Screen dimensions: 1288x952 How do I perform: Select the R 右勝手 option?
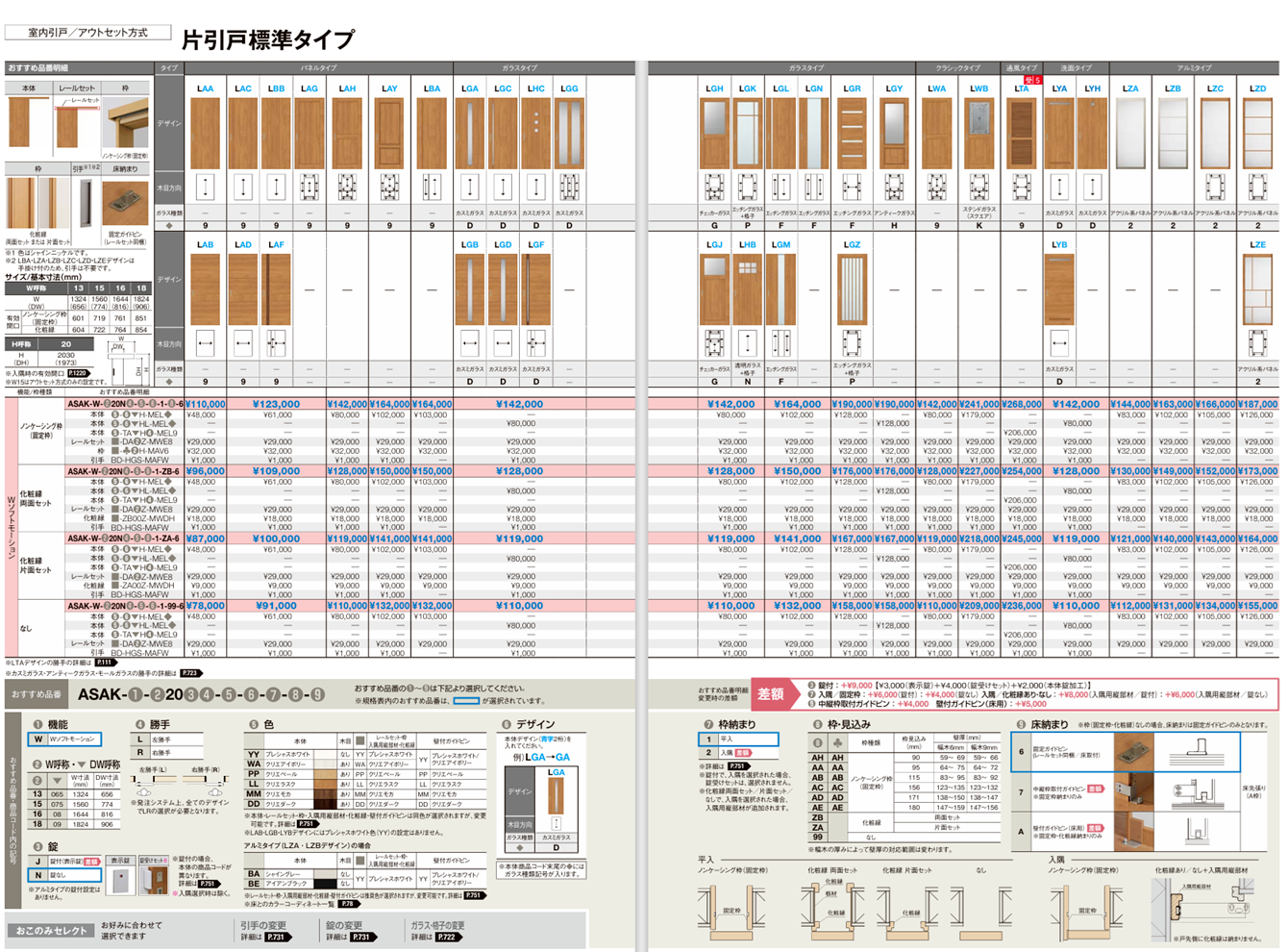coord(168,753)
